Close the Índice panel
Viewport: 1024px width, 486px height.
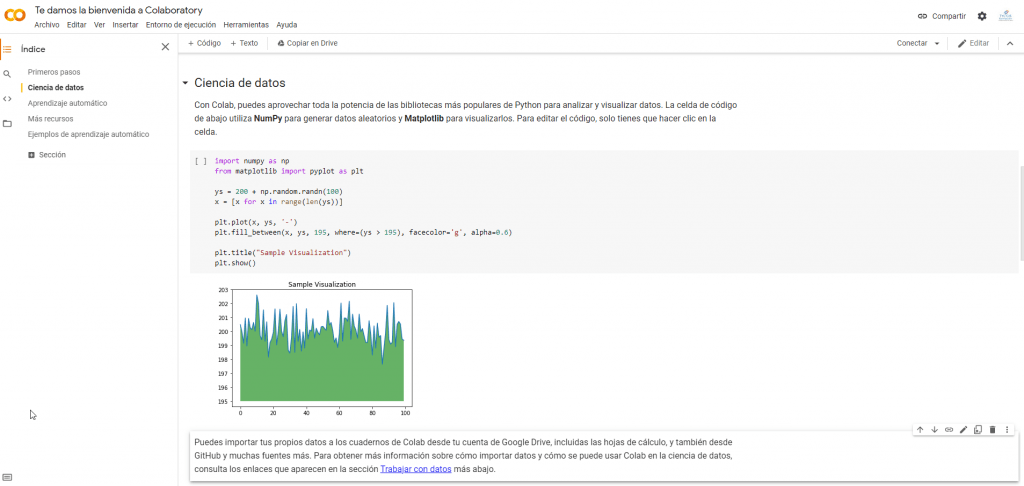(x=165, y=47)
